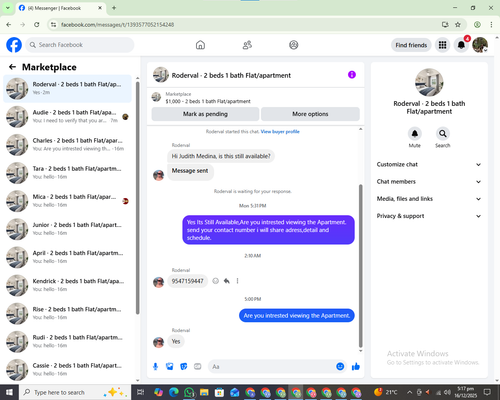Image resolution: width=500 pixels, height=400 pixels.
Task: Open Kendrick apartment conversation
Action: [x=67, y=285]
